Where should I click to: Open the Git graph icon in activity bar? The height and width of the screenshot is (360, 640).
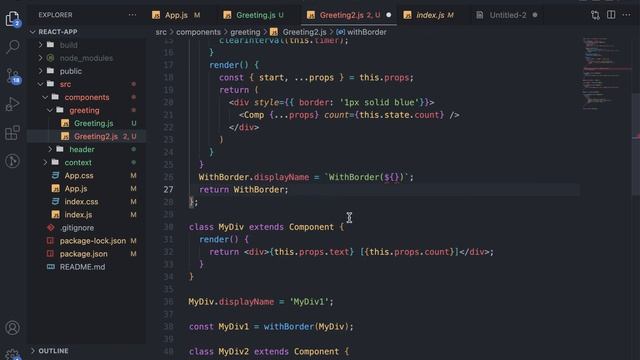point(13,161)
